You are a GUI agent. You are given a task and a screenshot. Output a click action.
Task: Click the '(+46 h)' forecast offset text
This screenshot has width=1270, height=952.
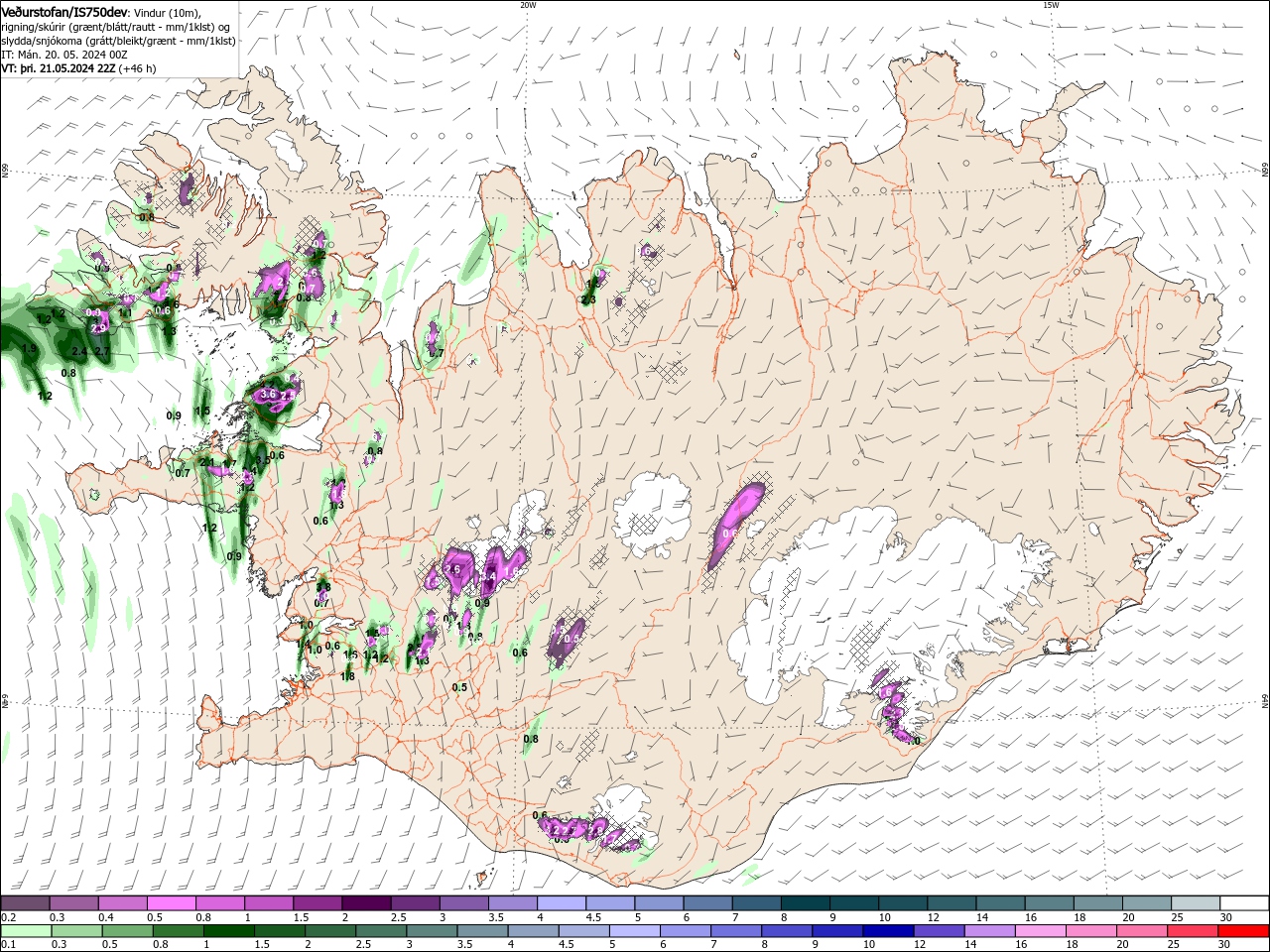pyautogui.click(x=138, y=69)
